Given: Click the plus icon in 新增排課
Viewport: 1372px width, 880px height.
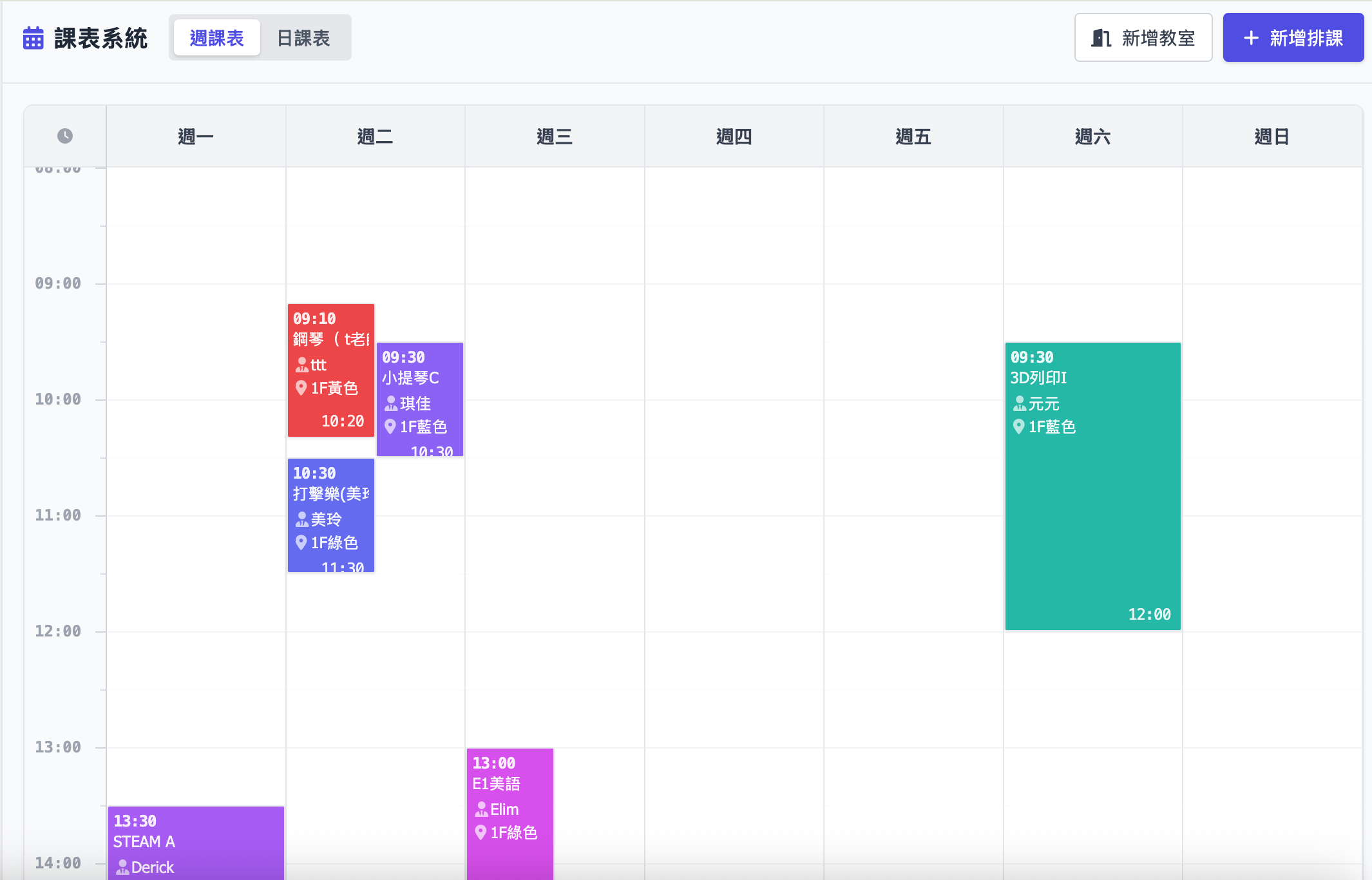Looking at the screenshot, I should [1251, 38].
